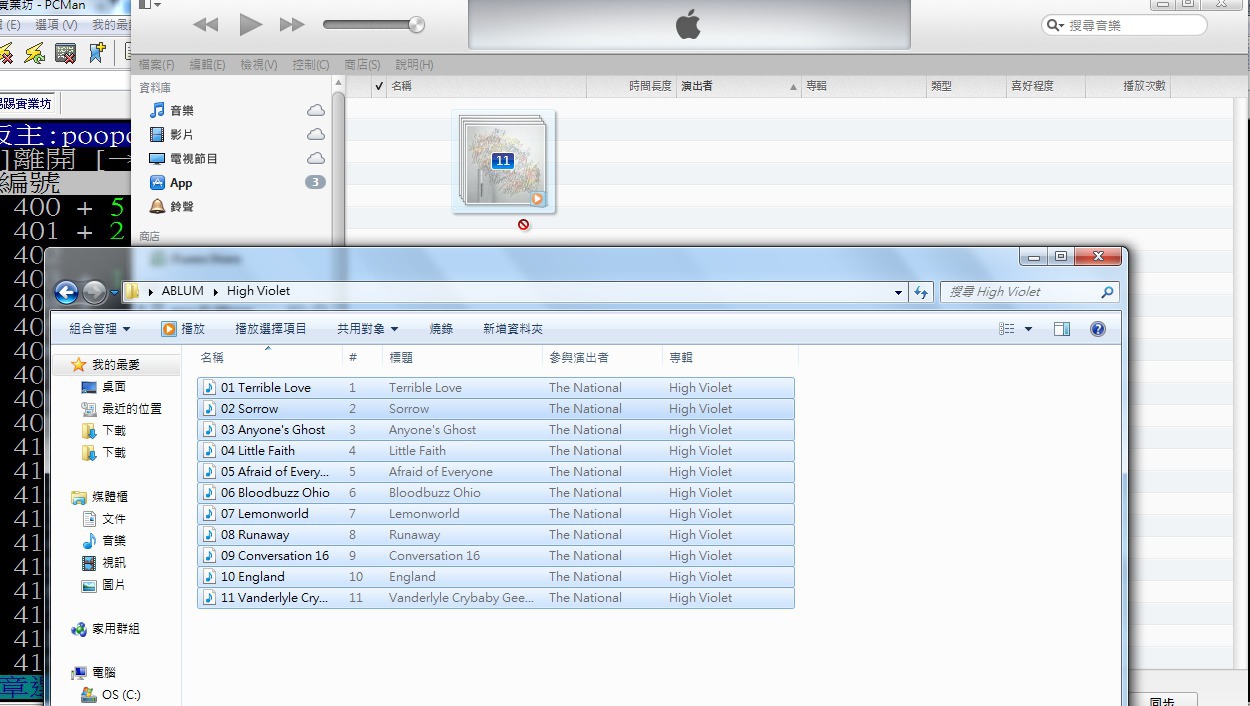Select 音樂 in iTunes library sidebar
The width and height of the screenshot is (1250, 706).
click(x=182, y=110)
